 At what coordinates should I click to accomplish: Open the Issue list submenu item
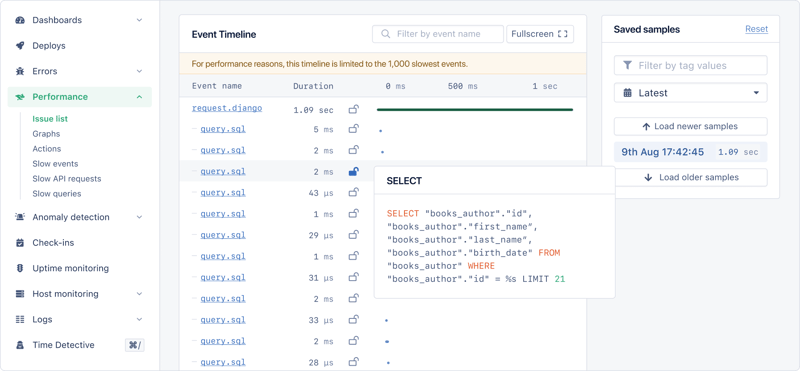[x=50, y=119]
